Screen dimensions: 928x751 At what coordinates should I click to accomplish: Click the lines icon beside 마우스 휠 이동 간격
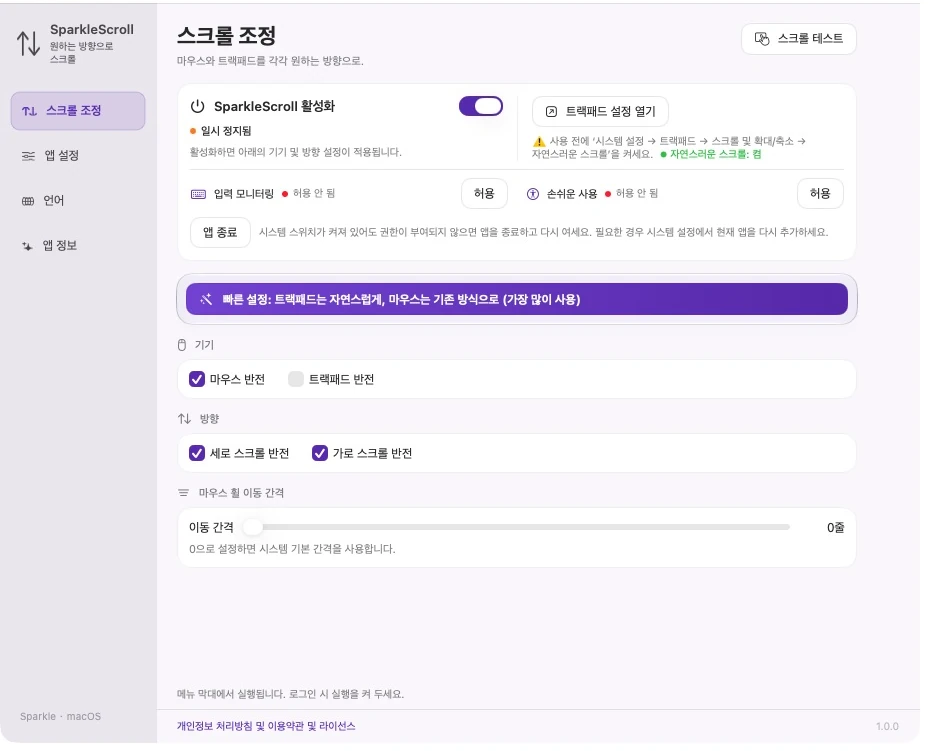pyautogui.click(x=183, y=493)
